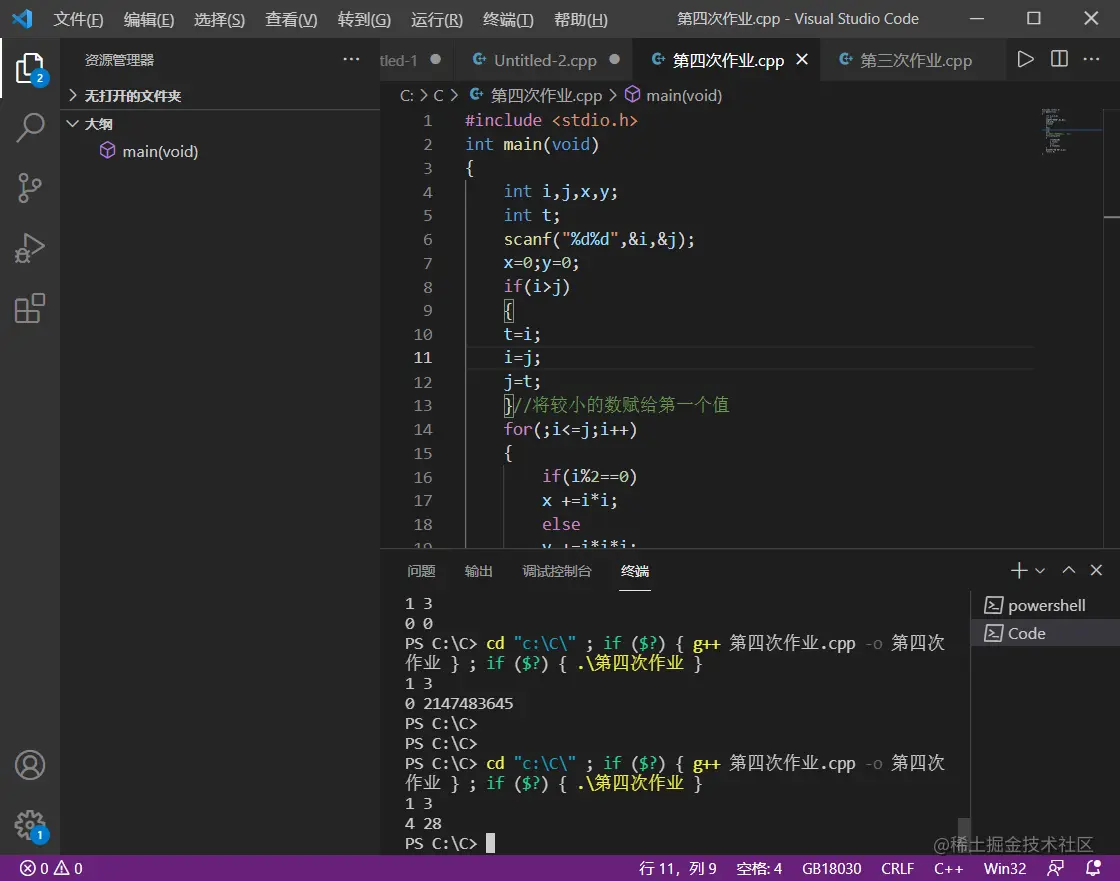Toggle maximize terminal panel size chevron

(x=1068, y=571)
